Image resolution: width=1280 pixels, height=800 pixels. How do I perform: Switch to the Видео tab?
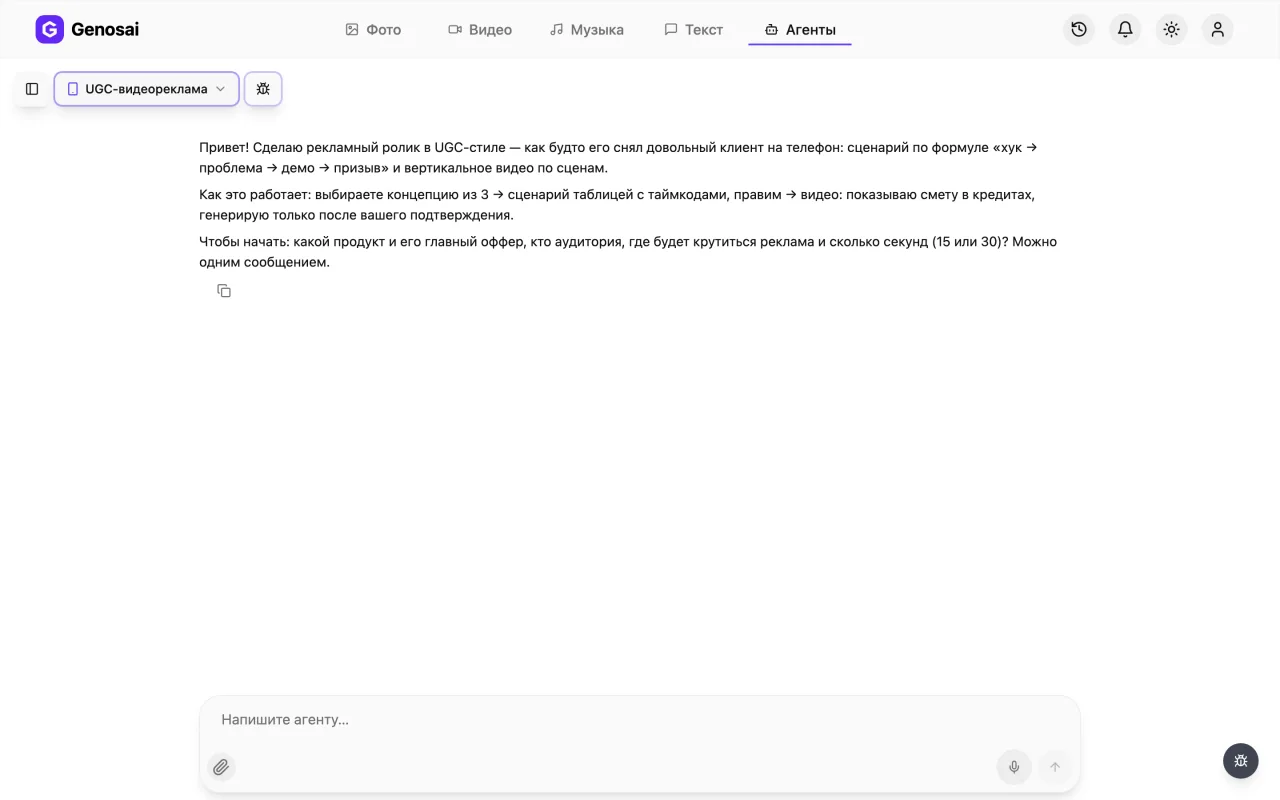click(x=480, y=30)
